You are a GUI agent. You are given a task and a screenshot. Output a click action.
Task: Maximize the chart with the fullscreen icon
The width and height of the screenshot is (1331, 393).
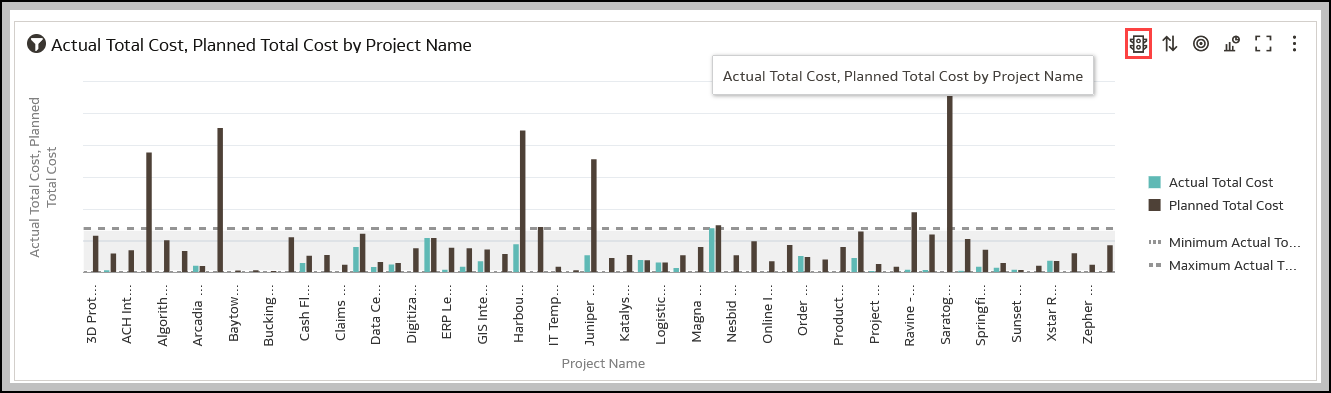pyautogui.click(x=1263, y=44)
